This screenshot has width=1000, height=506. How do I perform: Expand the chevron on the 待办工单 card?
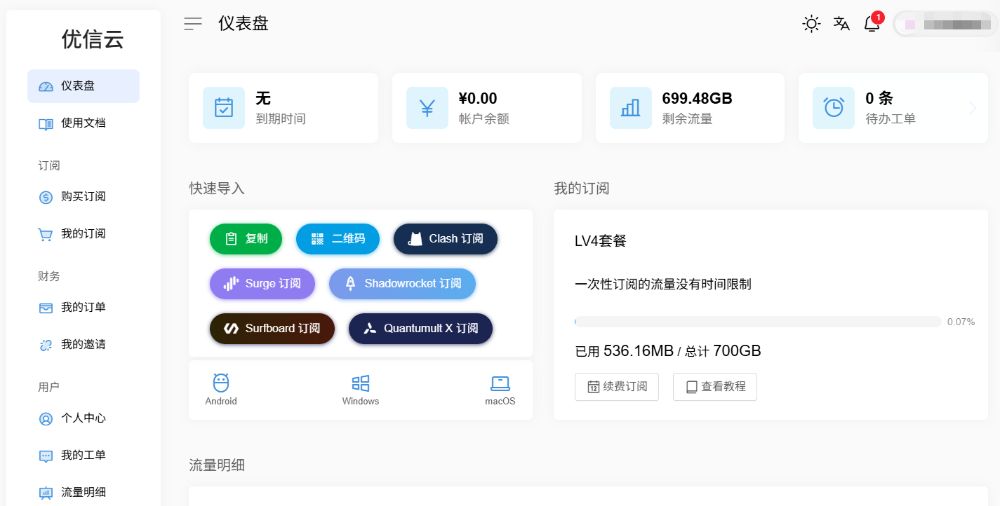(x=973, y=108)
